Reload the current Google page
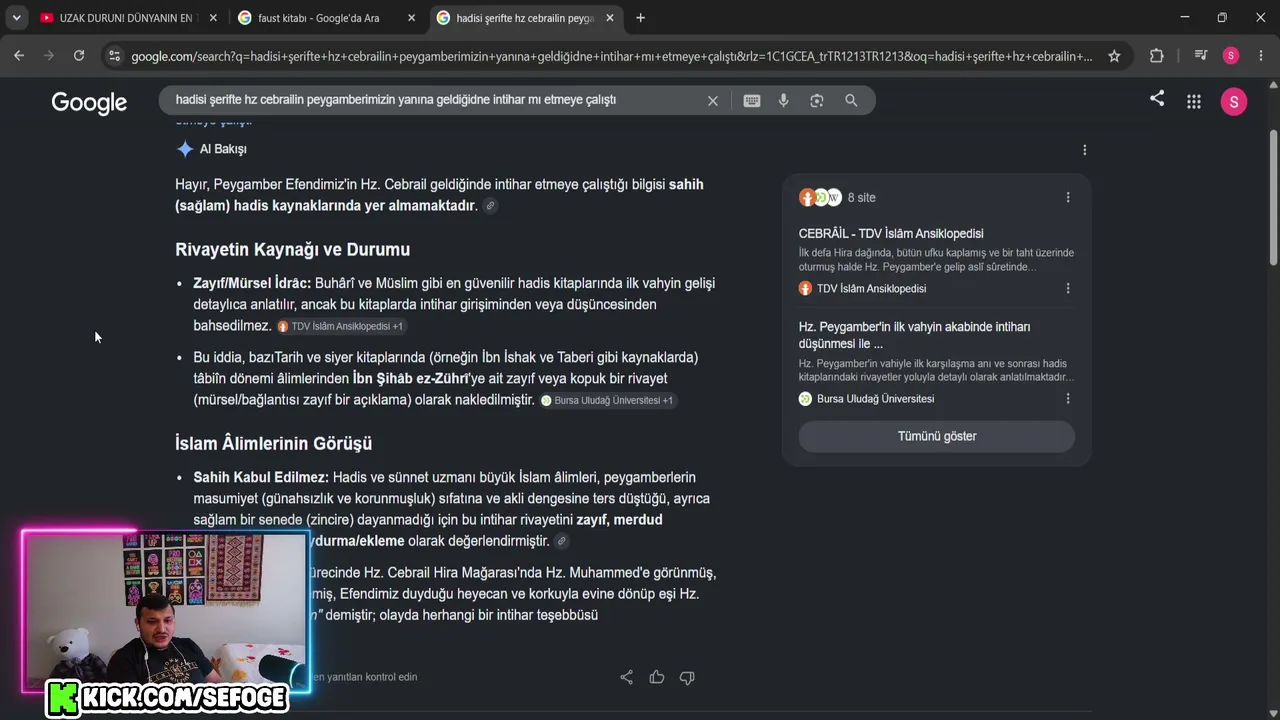 79,56
